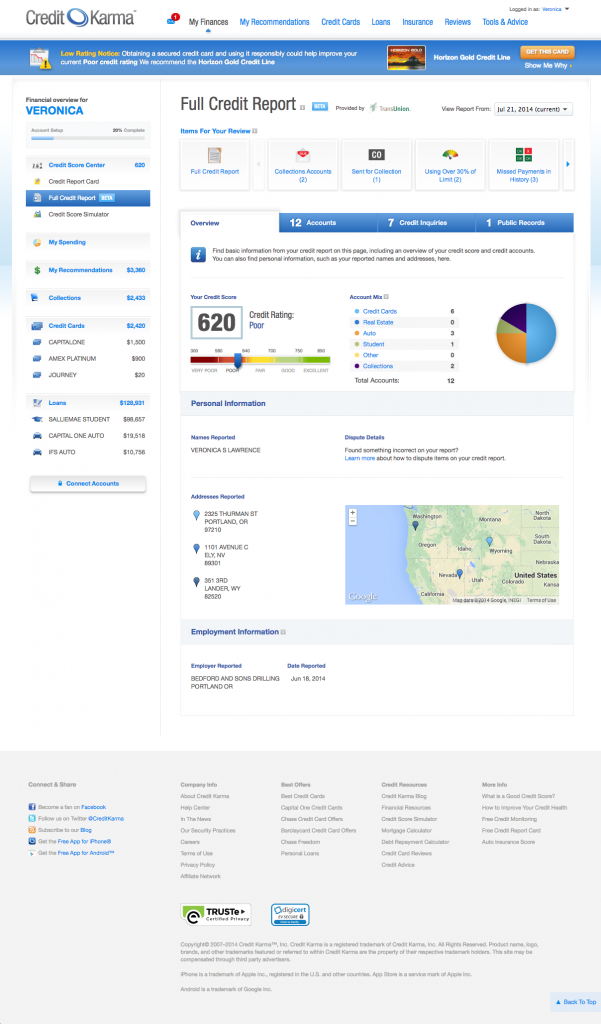Click the Horizon Gold card thumbnail

[x=406, y=57]
